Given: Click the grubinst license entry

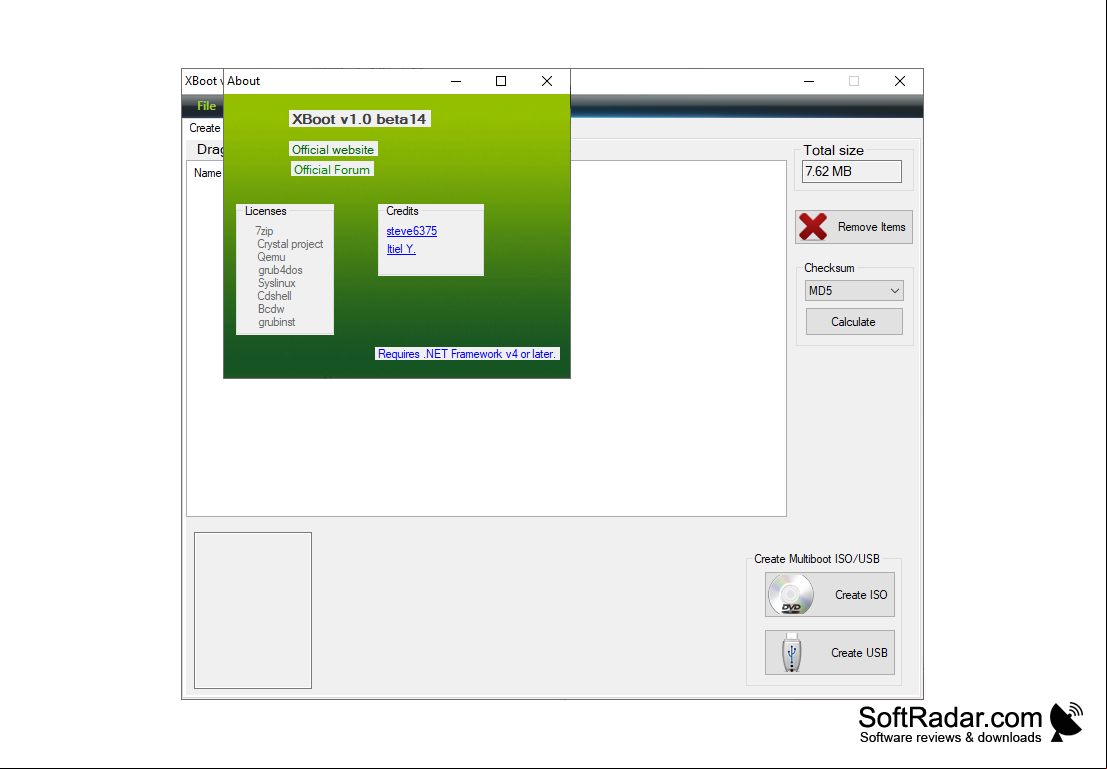Looking at the screenshot, I should coord(277,322).
